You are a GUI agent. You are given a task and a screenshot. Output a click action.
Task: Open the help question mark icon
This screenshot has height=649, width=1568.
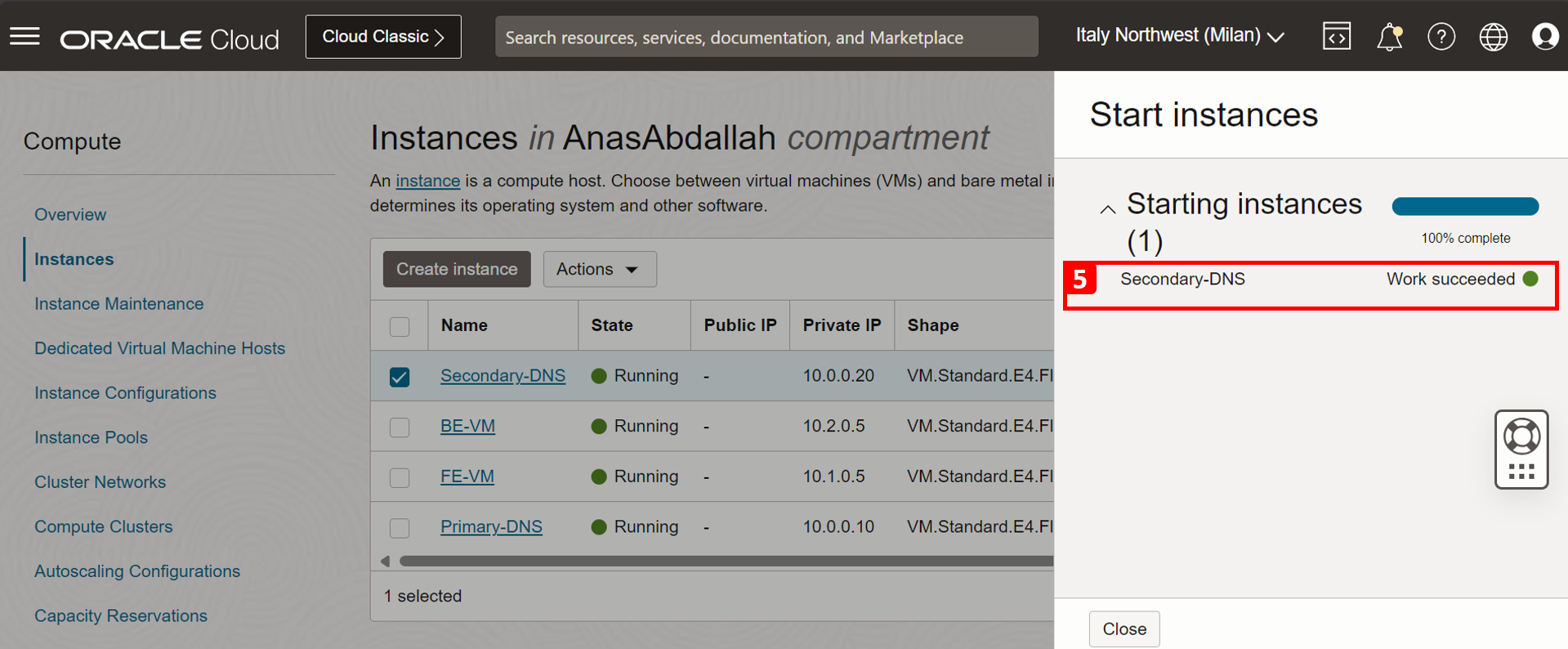(1441, 37)
